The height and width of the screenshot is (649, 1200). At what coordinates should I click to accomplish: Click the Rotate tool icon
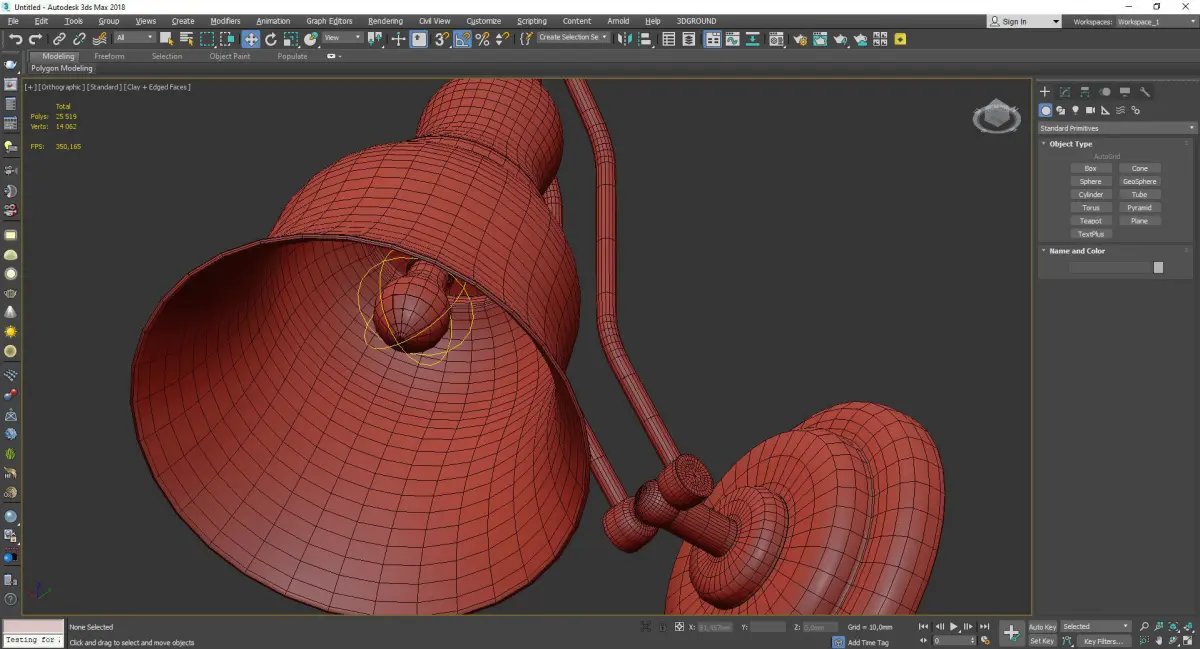tap(270, 39)
